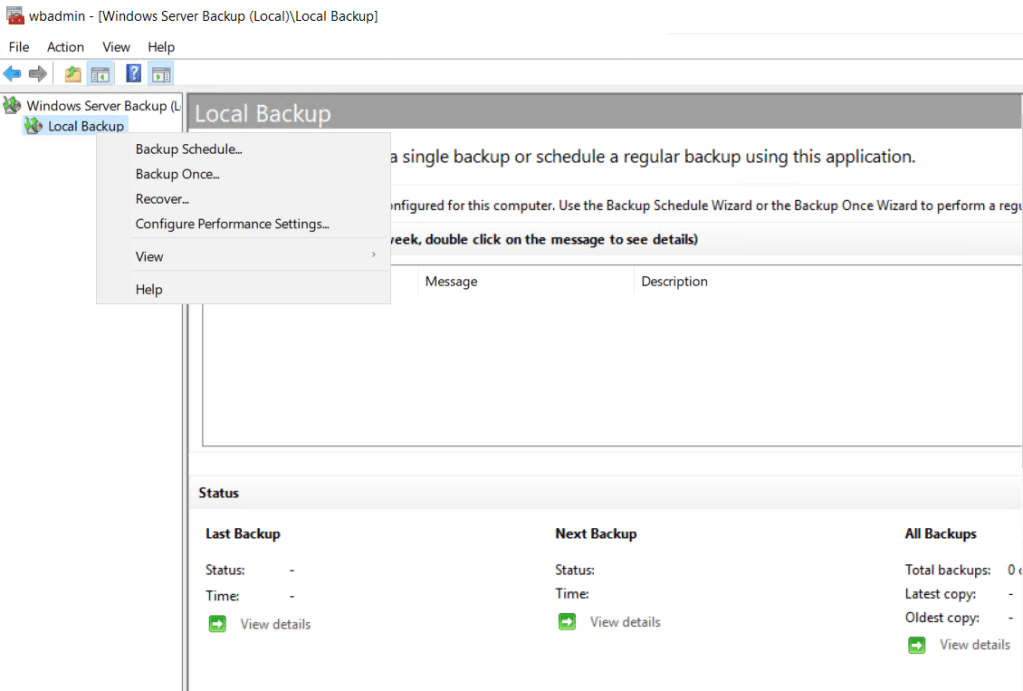The width and height of the screenshot is (1023, 691).
Task: Click the green arrow icon under Next Backup
Action: [x=567, y=622]
